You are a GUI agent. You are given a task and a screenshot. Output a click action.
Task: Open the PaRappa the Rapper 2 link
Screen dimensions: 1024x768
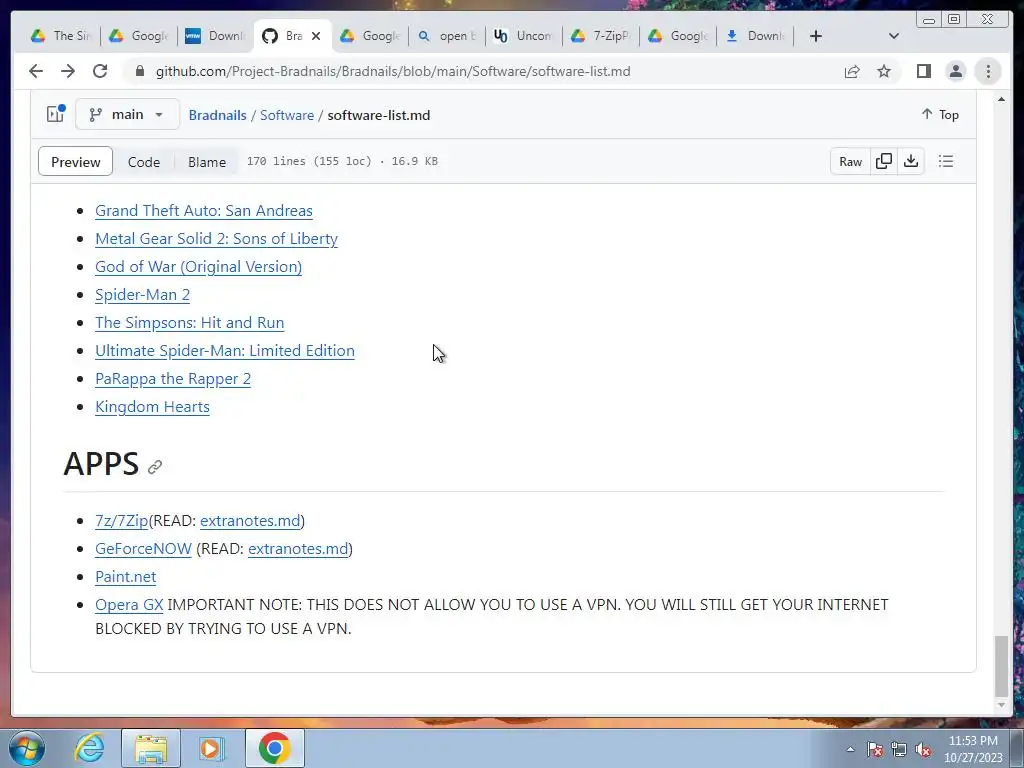click(173, 379)
